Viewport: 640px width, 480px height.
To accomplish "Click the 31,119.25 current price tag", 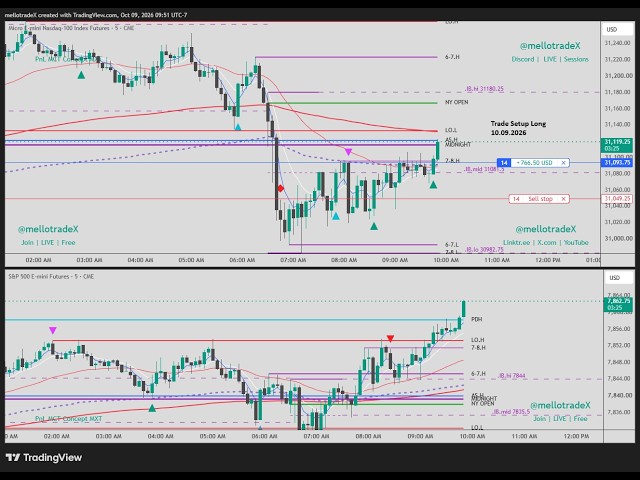I will coord(617,145).
